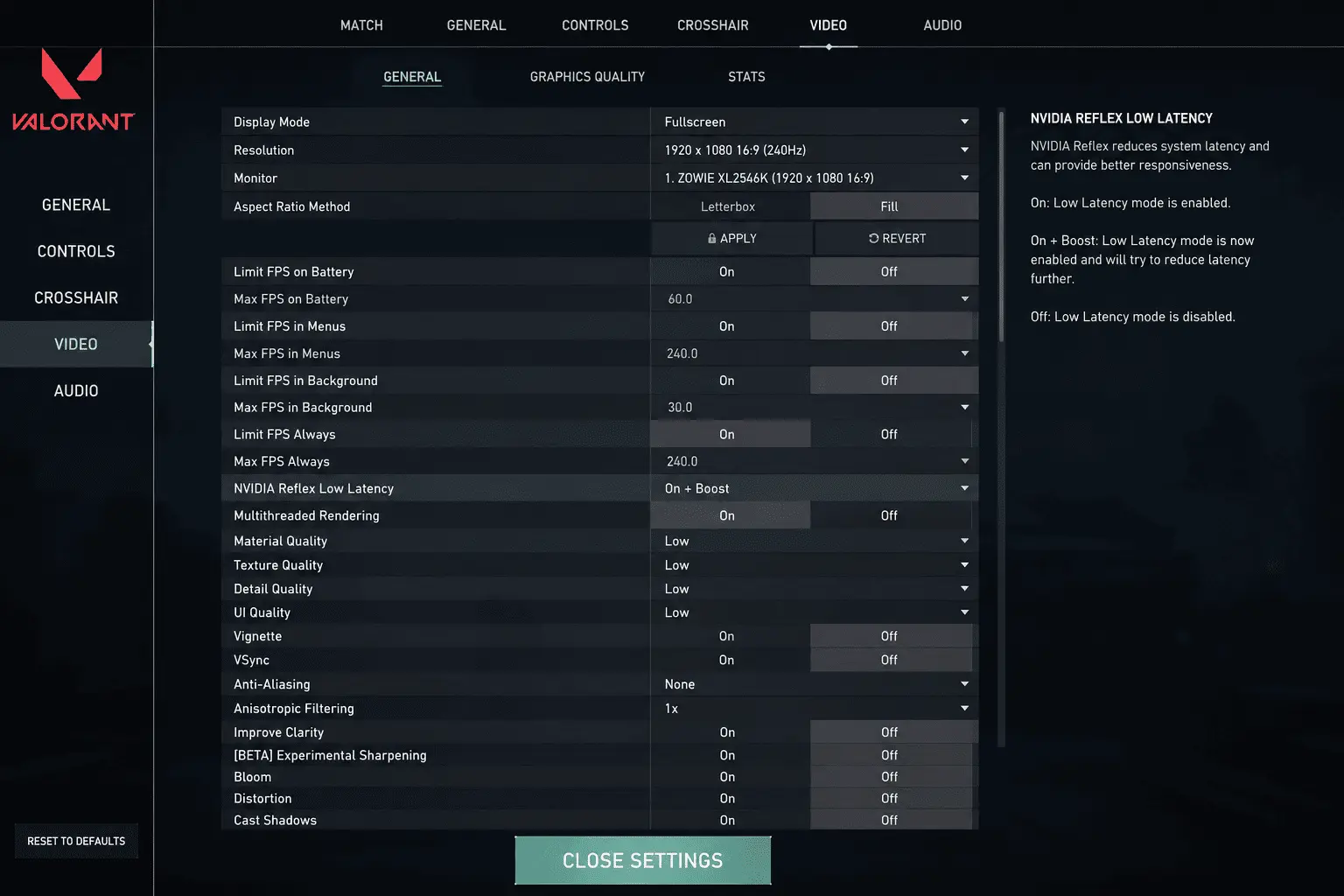Turn Off Limit FPS in Menus
1344x896 pixels.
pyautogui.click(x=894, y=325)
